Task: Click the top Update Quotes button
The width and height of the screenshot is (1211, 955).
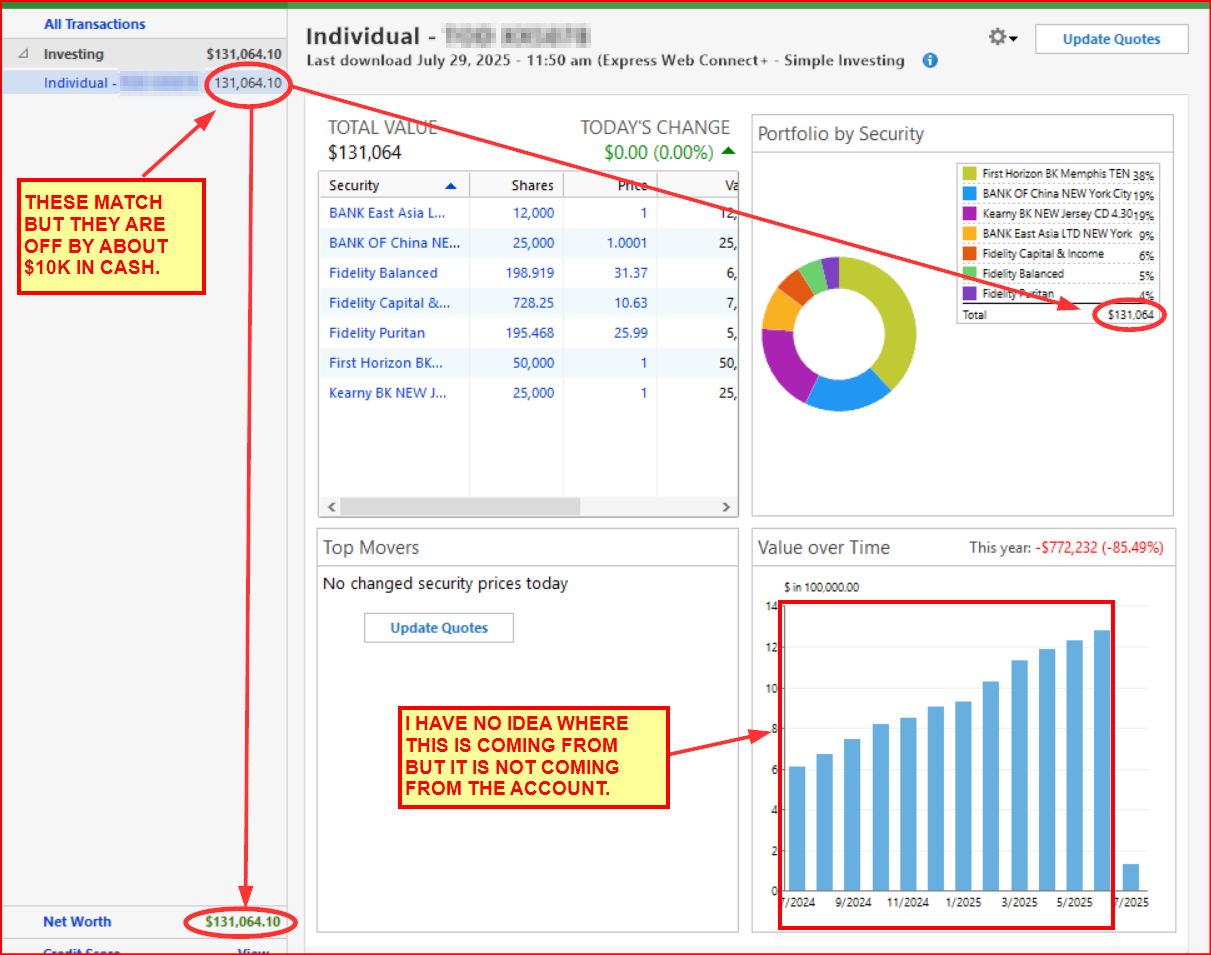Action: pyautogui.click(x=1111, y=39)
